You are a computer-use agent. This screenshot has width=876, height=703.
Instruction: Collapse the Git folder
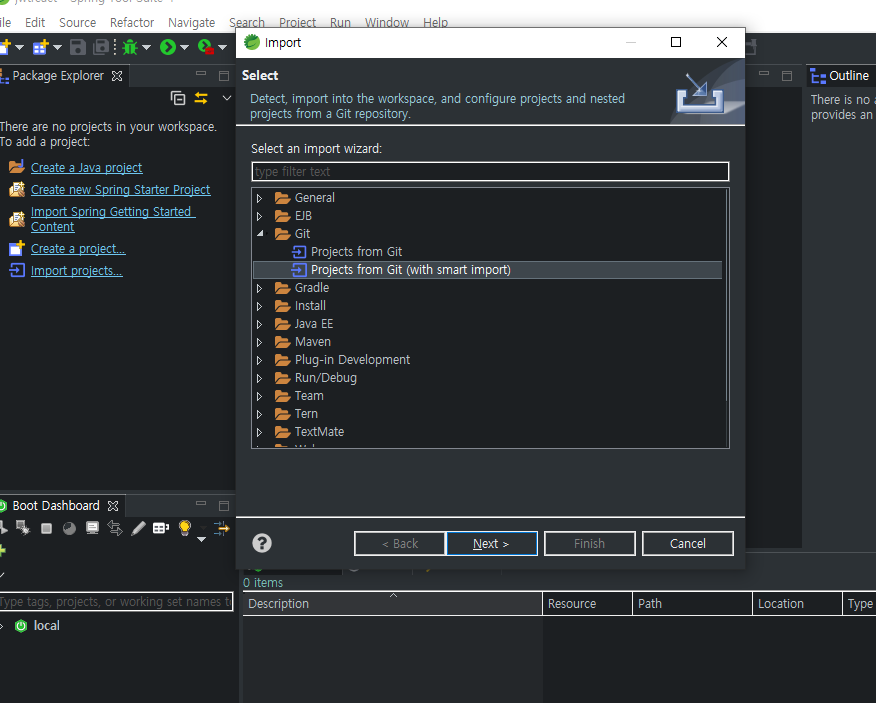point(260,234)
